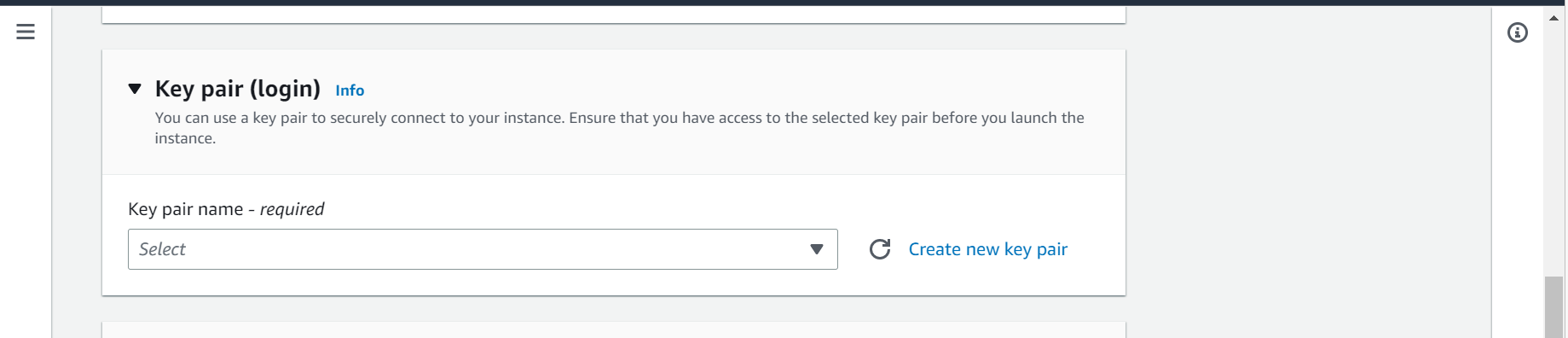The width and height of the screenshot is (1568, 338).
Task: Click the dropdown arrow in Select field
Action: (817, 249)
